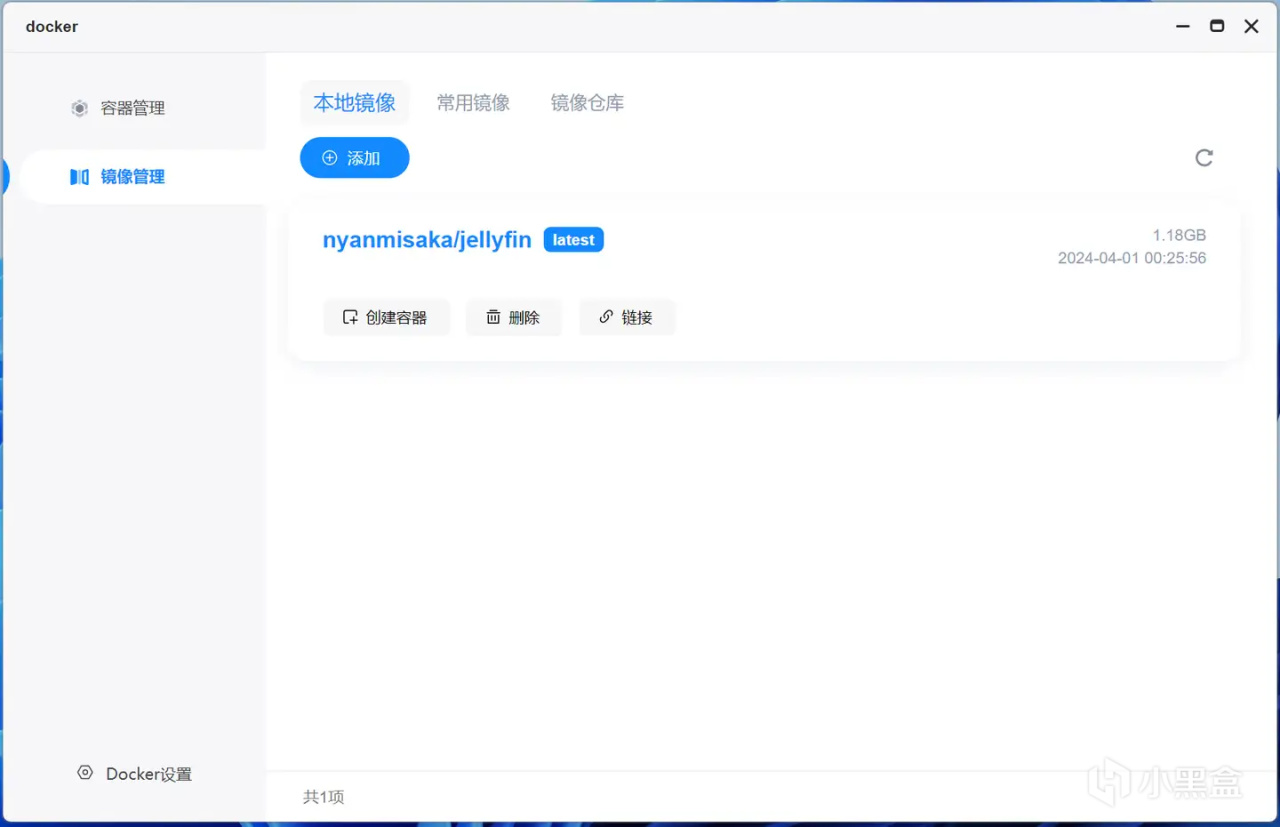1280x827 pixels.
Task: Minimize the docker window
Action: pyautogui.click(x=1183, y=27)
